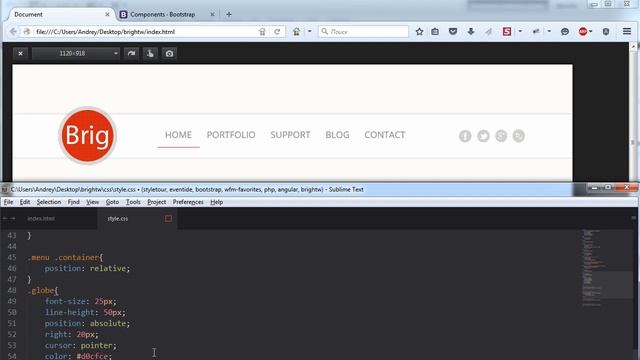This screenshot has width=640, height=360.
Task: Open the bookmarks list icon
Action: [x=435, y=31]
